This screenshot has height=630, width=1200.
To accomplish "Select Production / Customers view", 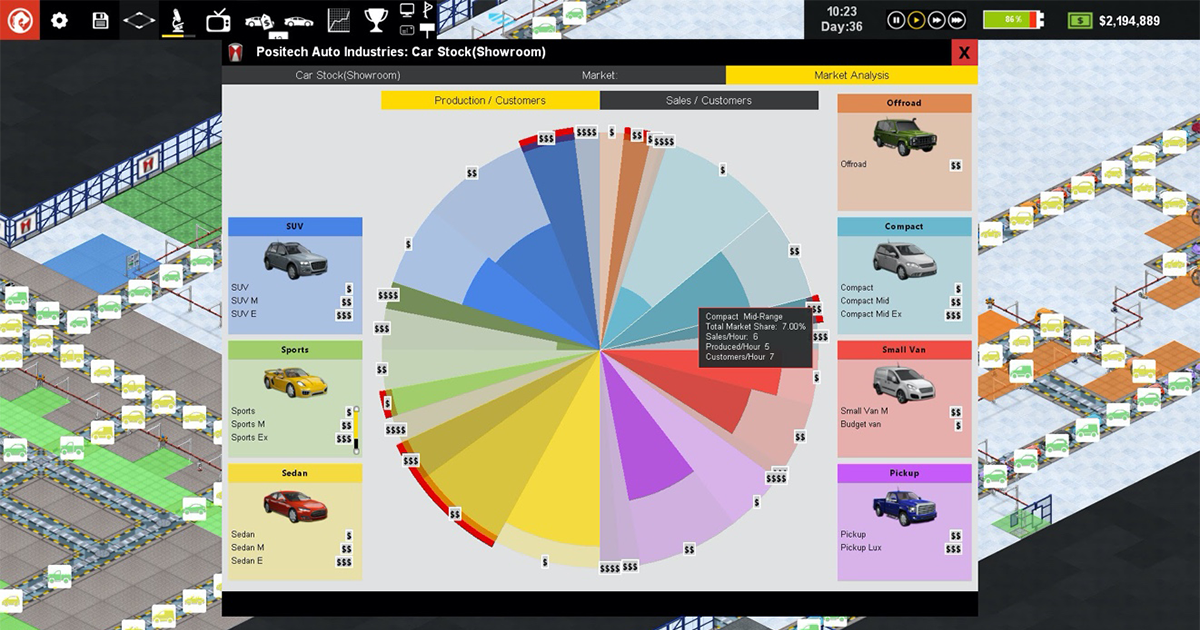I will (x=490, y=100).
